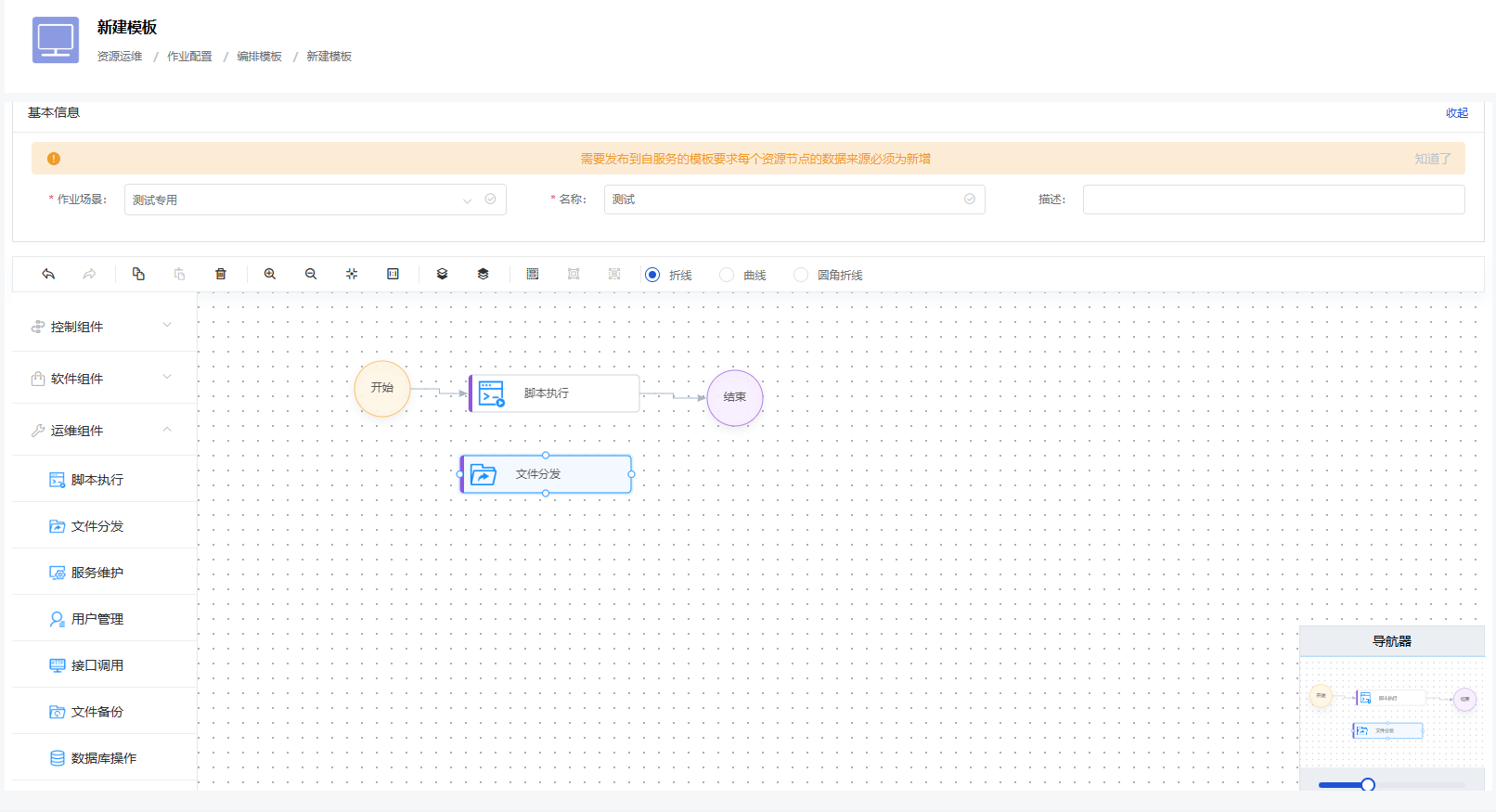1496x812 pixels.
Task: Click the monitor logo beside 新建模板 title
Action: [x=56, y=40]
